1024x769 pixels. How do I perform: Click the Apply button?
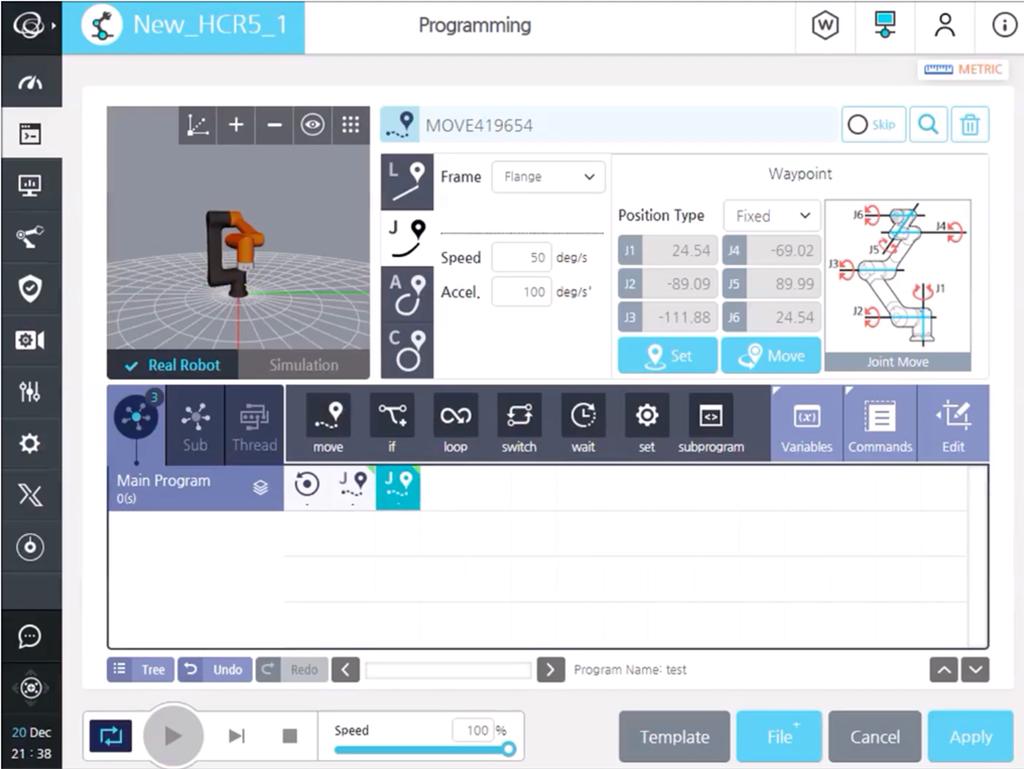pos(970,737)
